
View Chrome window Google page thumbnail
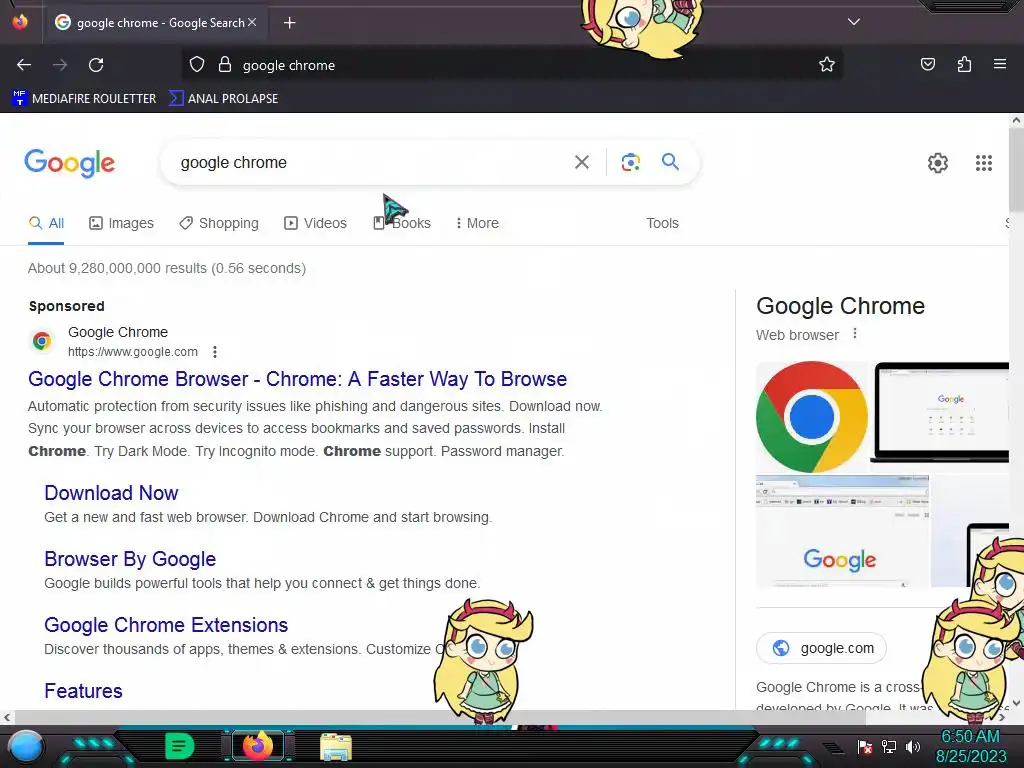[x=842, y=531]
